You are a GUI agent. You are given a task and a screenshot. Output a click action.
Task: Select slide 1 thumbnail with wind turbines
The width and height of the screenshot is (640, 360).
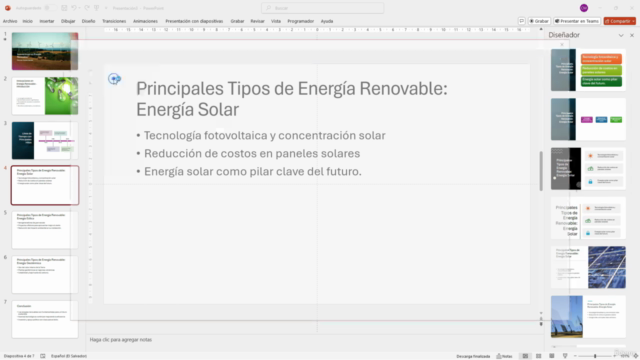[45, 51]
